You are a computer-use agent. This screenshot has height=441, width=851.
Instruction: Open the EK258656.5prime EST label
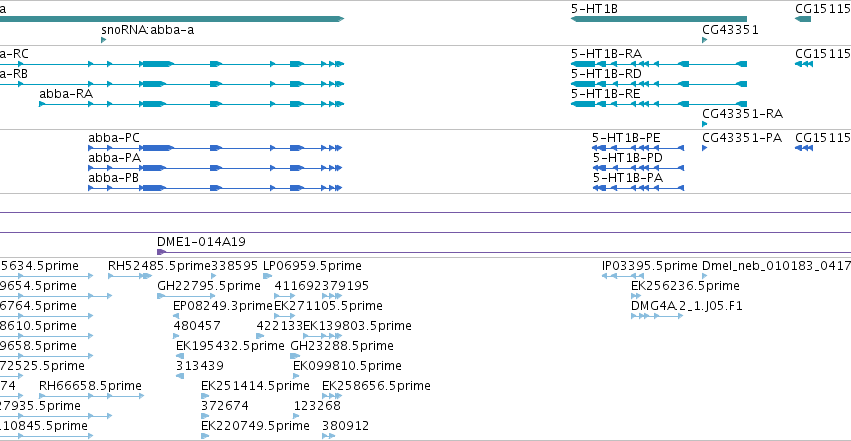[376, 386]
